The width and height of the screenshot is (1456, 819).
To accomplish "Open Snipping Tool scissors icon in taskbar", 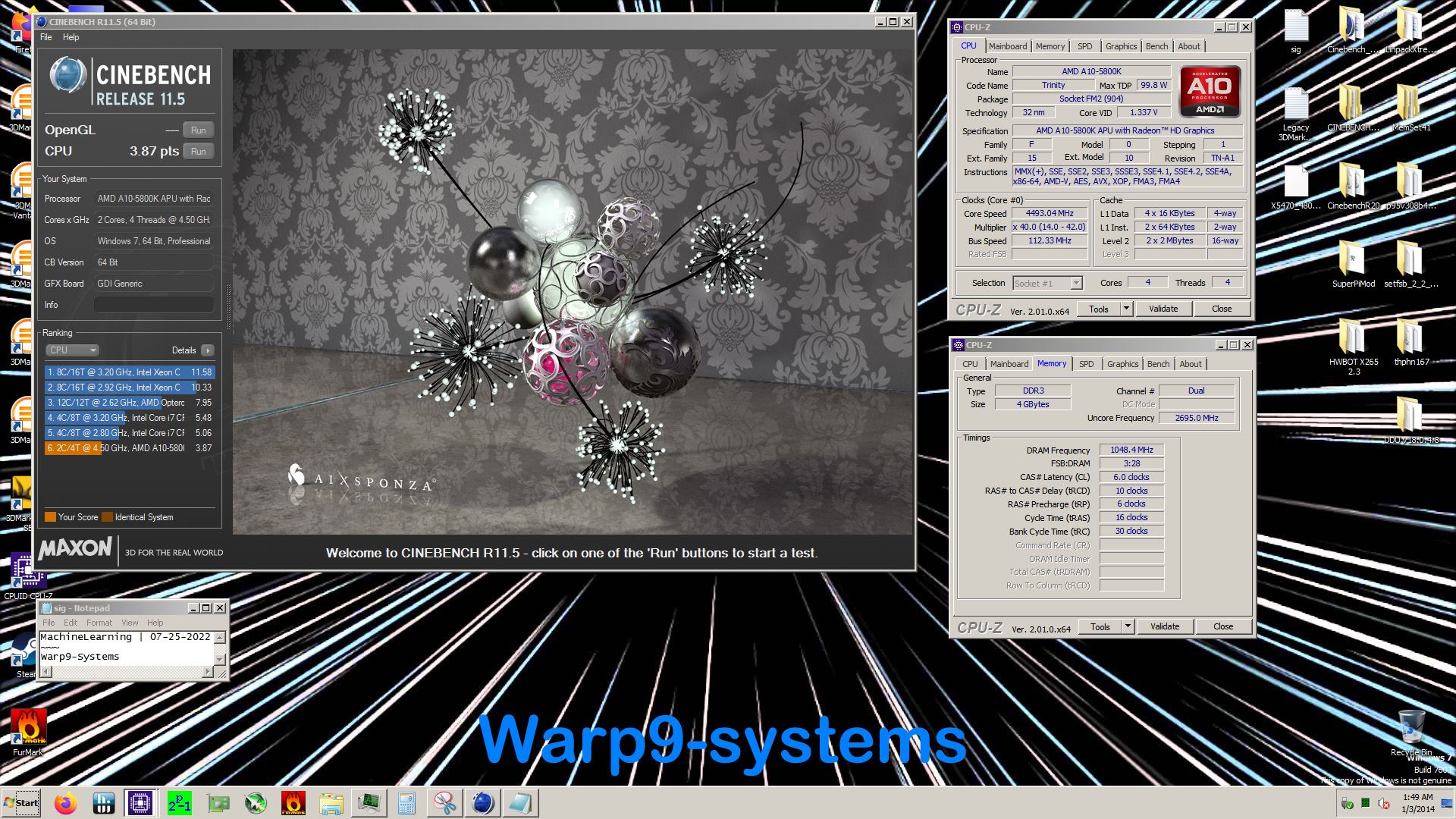I will (445, 803).
